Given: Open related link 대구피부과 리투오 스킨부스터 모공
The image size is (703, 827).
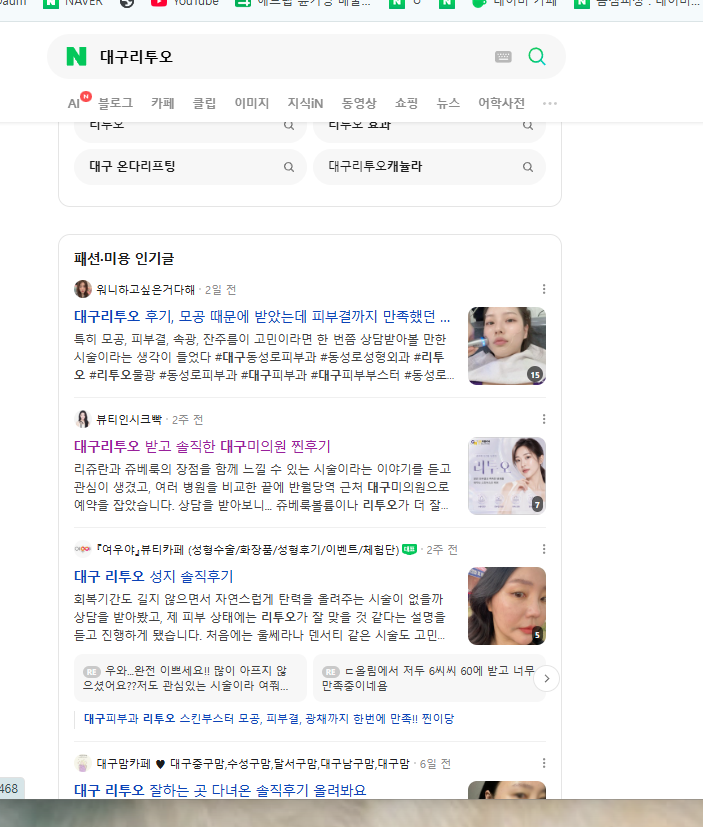Looking at the screenshot, I should pyautogui.click(x=269, y=719).
